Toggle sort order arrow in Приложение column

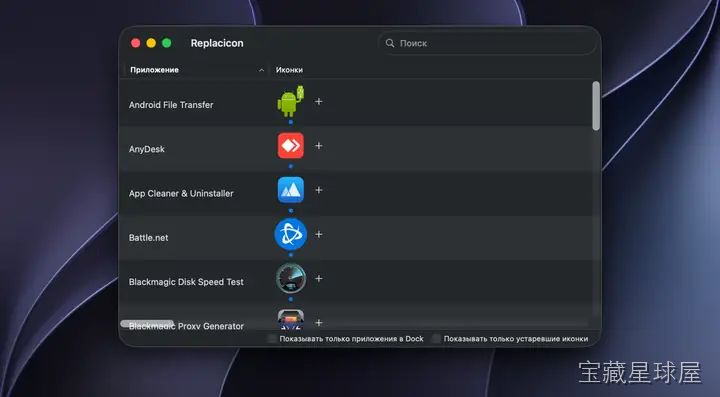coord(261,70)
